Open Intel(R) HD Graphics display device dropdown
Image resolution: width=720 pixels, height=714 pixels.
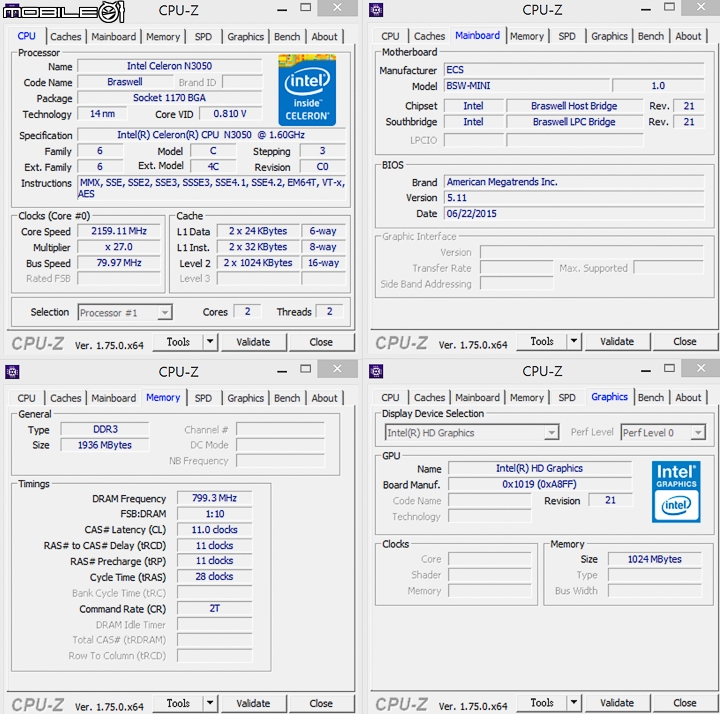[472, 433]
